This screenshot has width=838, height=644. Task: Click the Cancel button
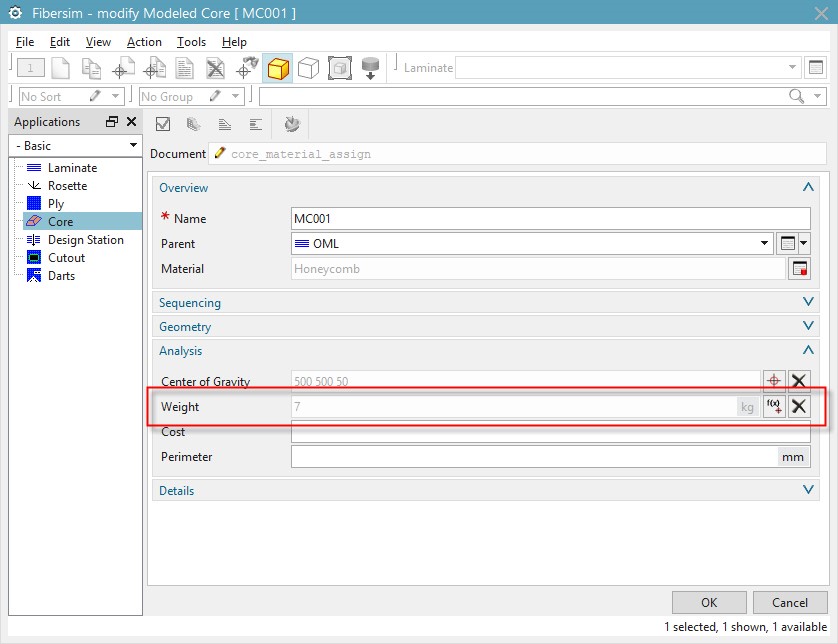(x=790, y=602)
